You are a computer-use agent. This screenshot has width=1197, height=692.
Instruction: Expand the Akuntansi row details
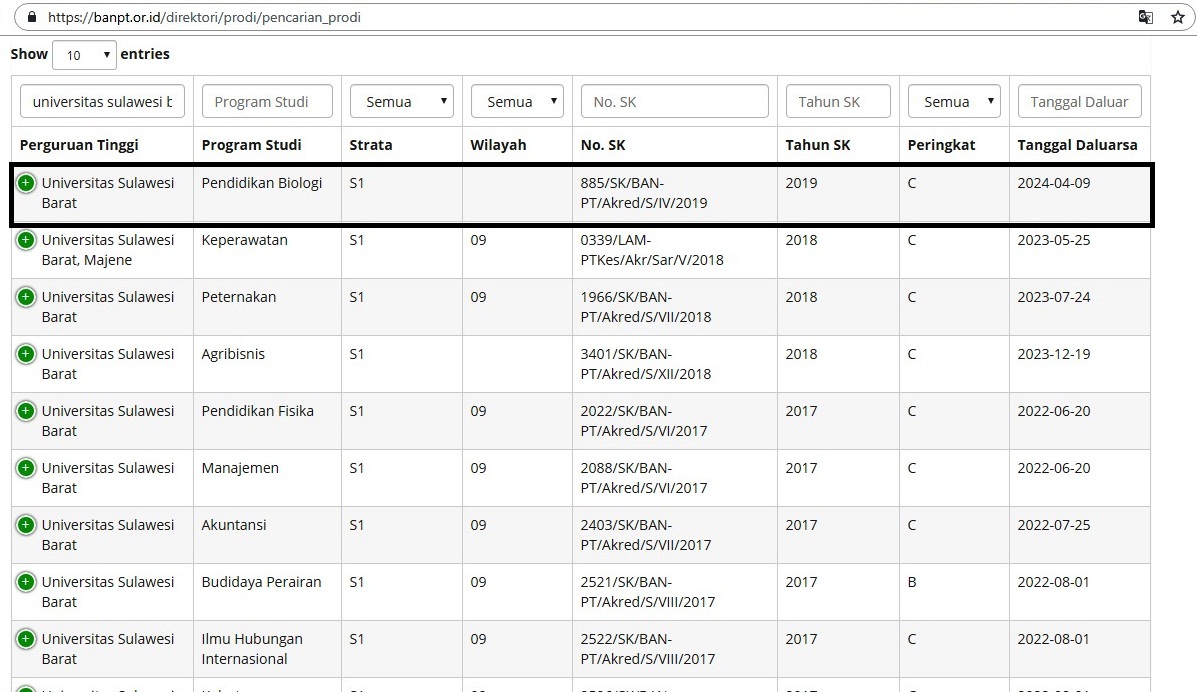[x=26, y=525]
